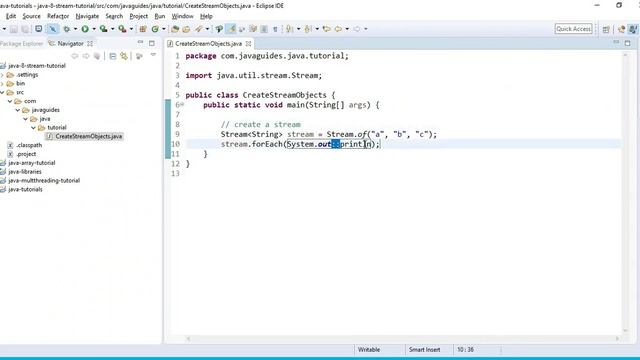
Task: Expand the .settings folder
Action: (x=2, y=75)
